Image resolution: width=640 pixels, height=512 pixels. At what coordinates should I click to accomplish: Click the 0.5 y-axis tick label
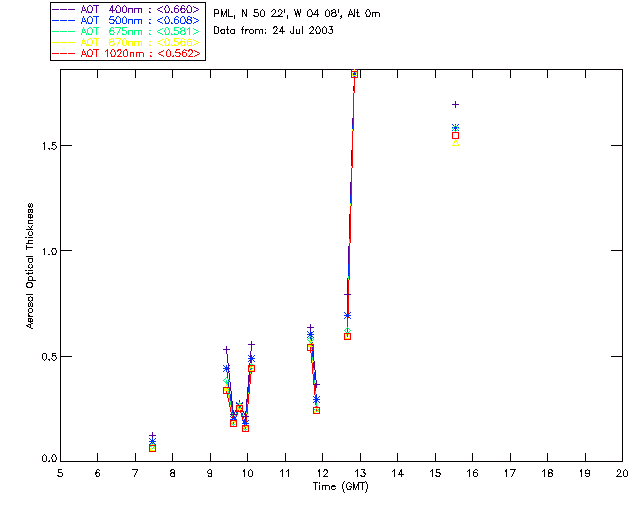[49, 356]
